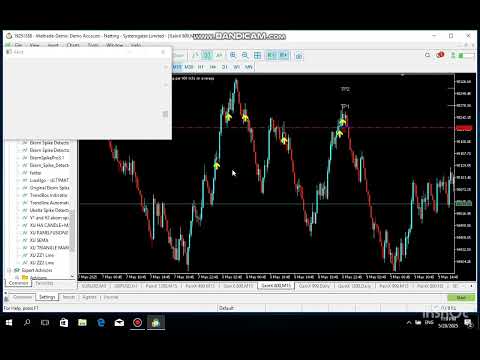This screenshot has width=480, height=360.
Task: Switch to GainX 999 Daily chart tab
Action: pyautogui.click(x=314, y=286)
